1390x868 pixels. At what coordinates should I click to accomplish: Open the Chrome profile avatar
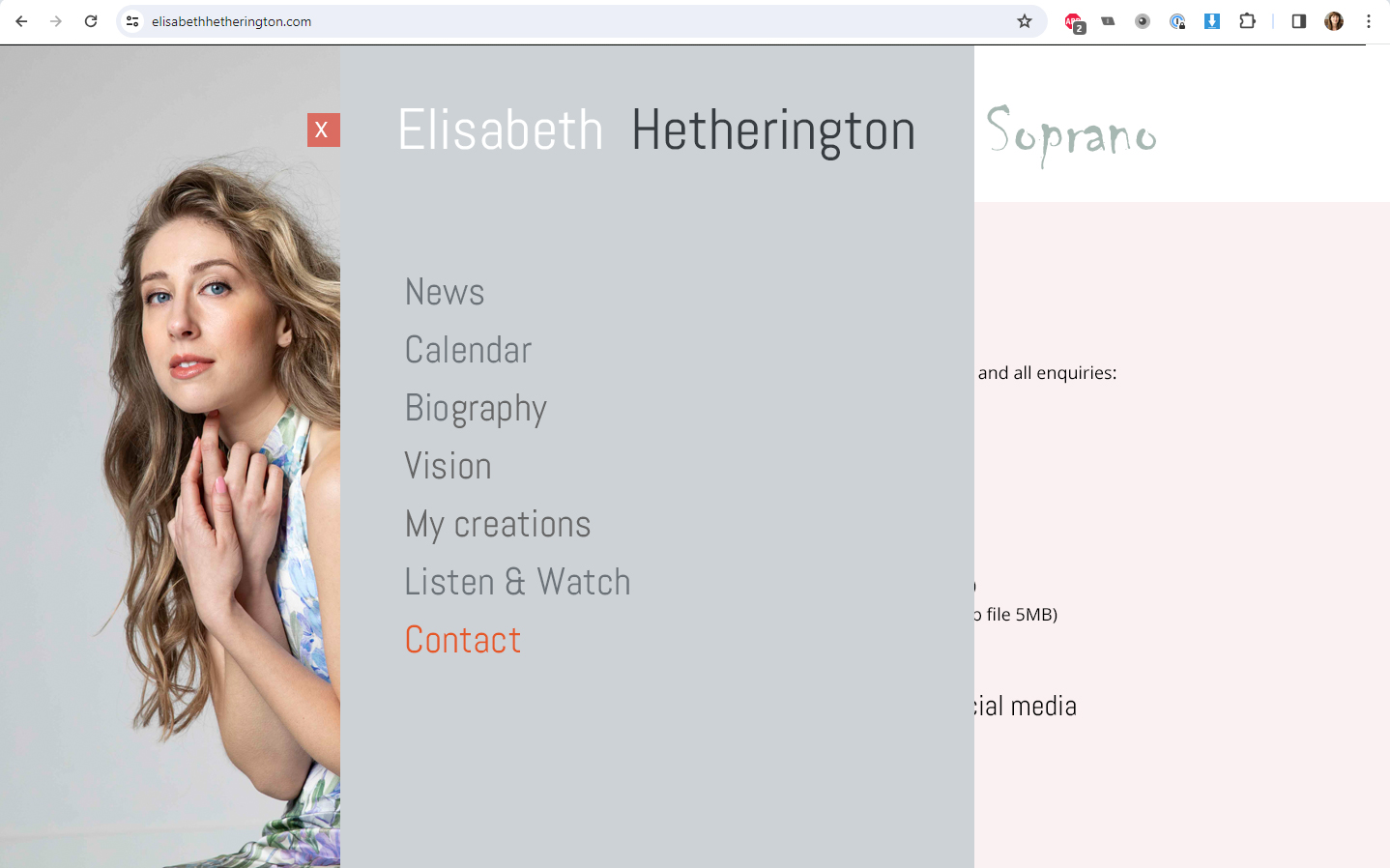(1334, 21)
